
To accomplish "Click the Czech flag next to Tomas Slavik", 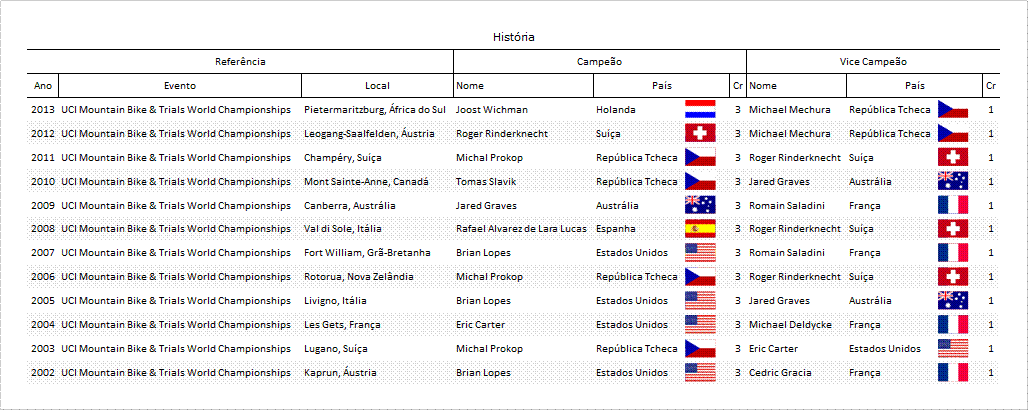I will [700, 181].
